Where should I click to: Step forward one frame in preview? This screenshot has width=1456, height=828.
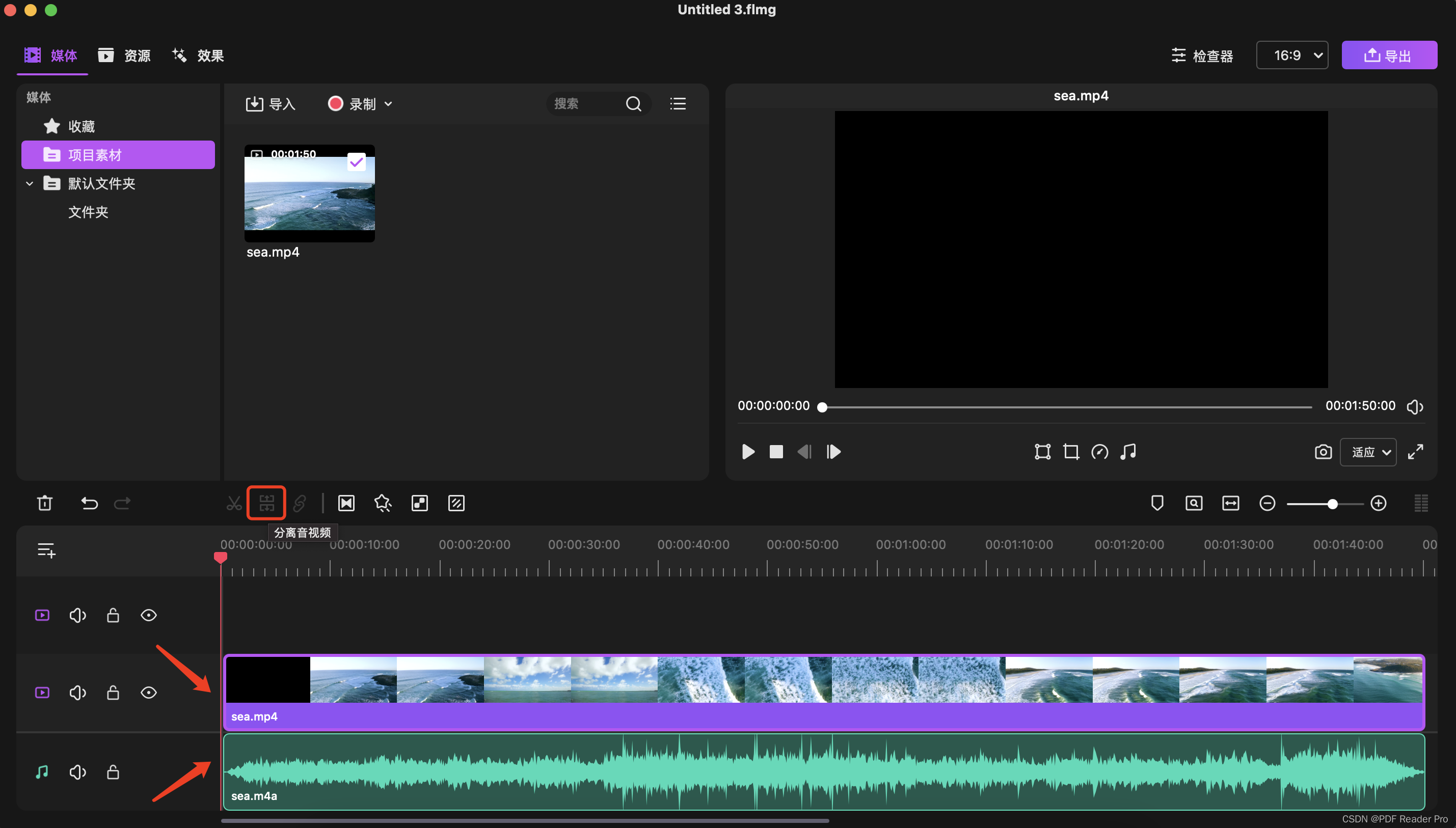click(834, 452)
